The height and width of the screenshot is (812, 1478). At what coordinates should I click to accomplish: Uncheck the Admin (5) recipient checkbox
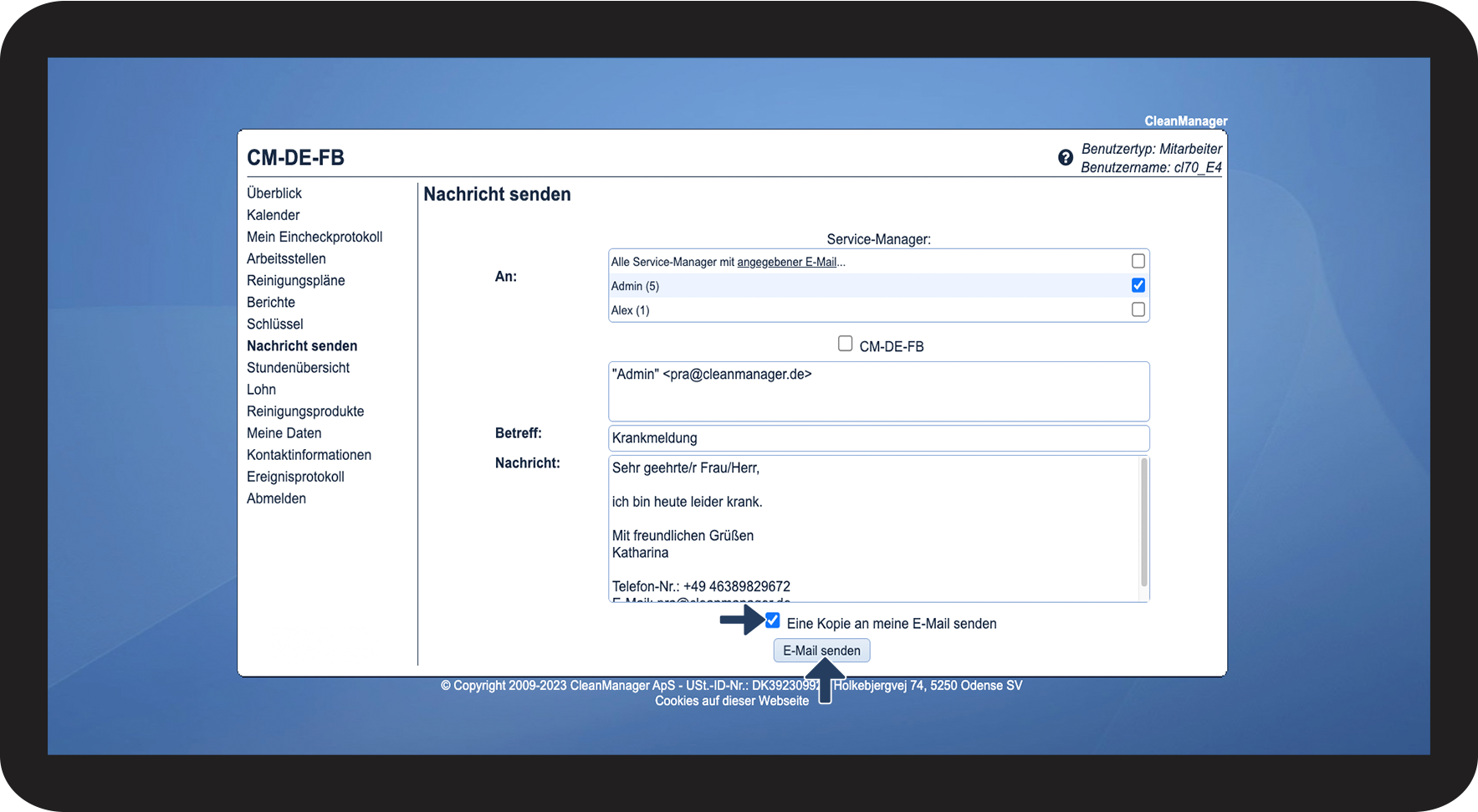pyautogui.click(x=1138, y=285)
